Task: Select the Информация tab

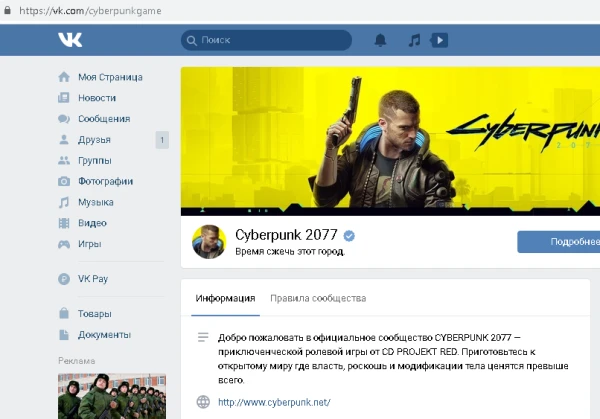Action: pos(225,298)
